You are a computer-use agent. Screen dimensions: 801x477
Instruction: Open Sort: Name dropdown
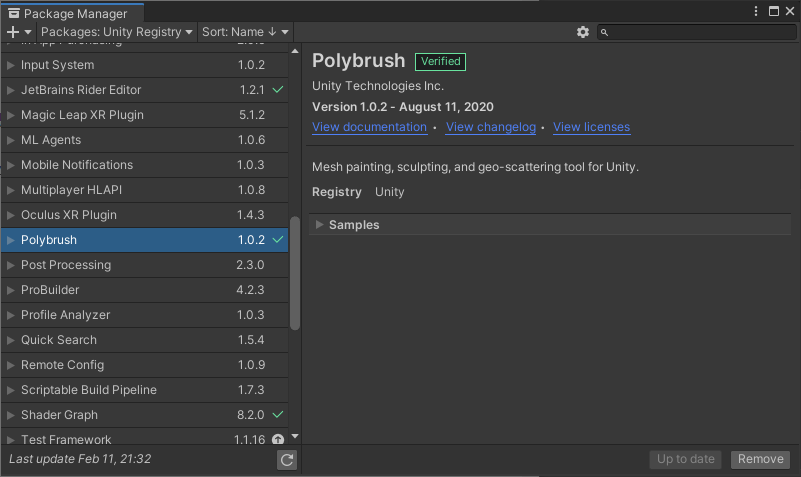click(x=245, y=32)
